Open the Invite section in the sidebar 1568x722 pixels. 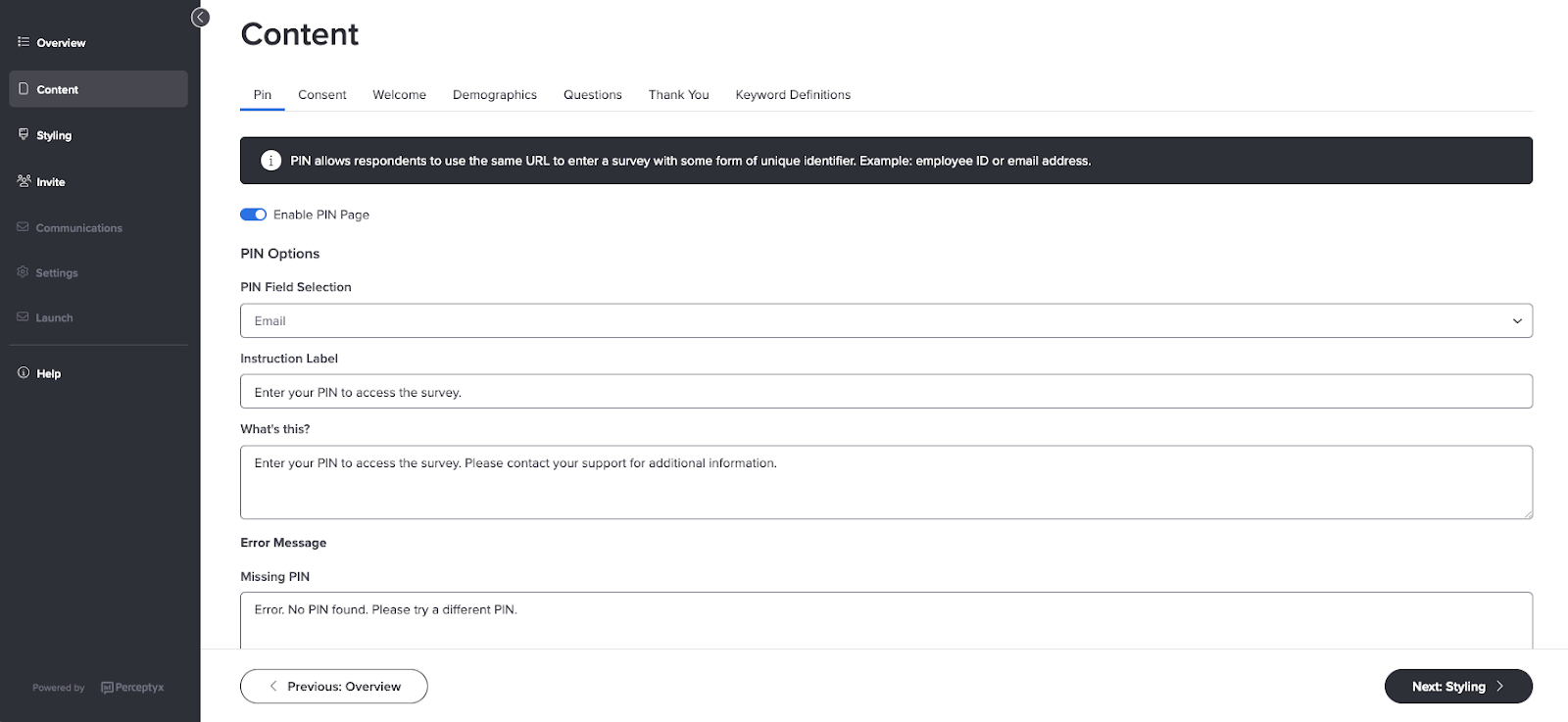coord(98,182)
